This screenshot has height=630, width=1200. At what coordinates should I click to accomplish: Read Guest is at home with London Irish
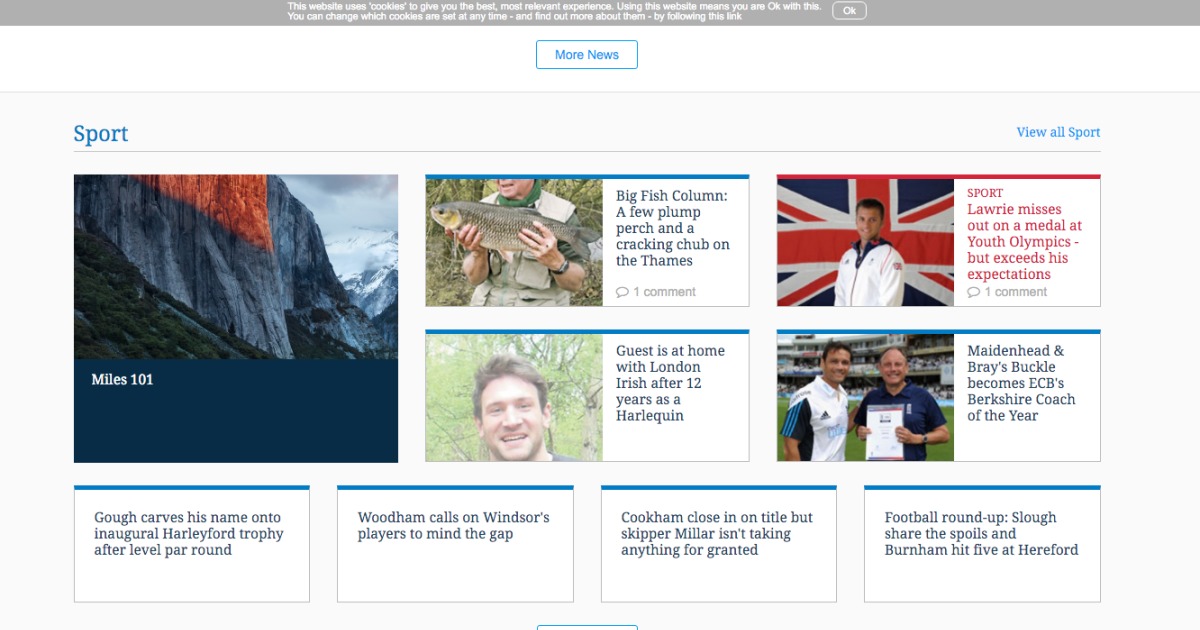pyautogui.click(x=670, y=383)
